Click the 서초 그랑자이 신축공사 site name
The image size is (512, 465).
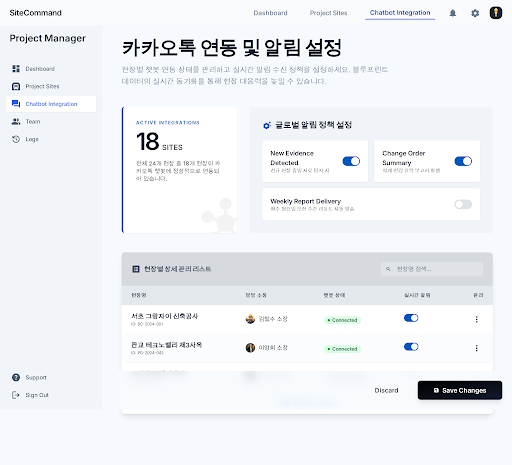click(164, 316)
